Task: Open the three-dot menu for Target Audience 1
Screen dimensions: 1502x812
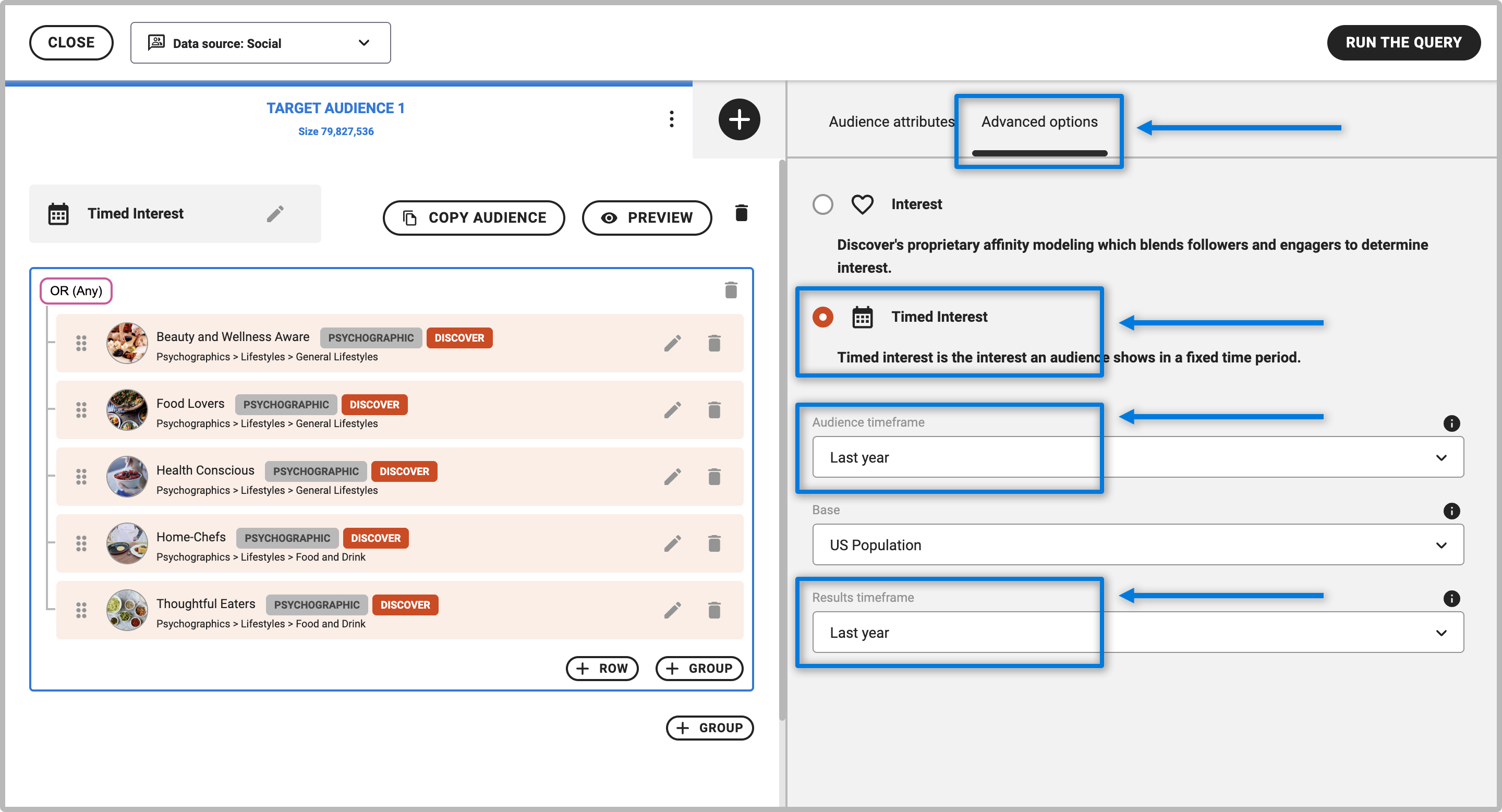Action: click(x=671, y=119)
